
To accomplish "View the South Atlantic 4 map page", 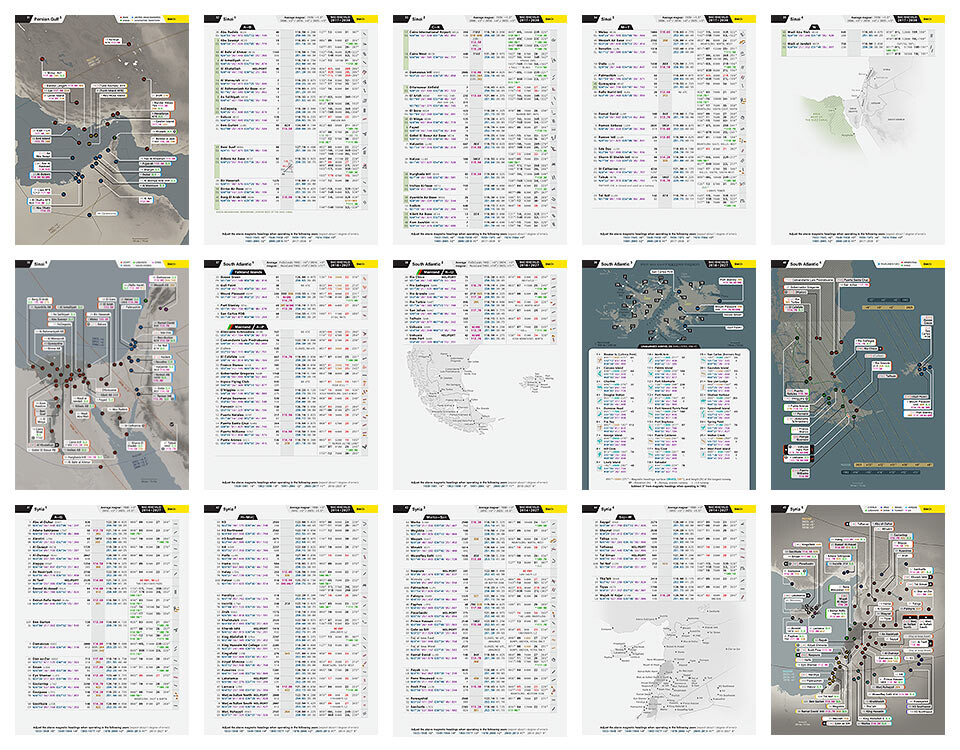I will pos(858,375).
